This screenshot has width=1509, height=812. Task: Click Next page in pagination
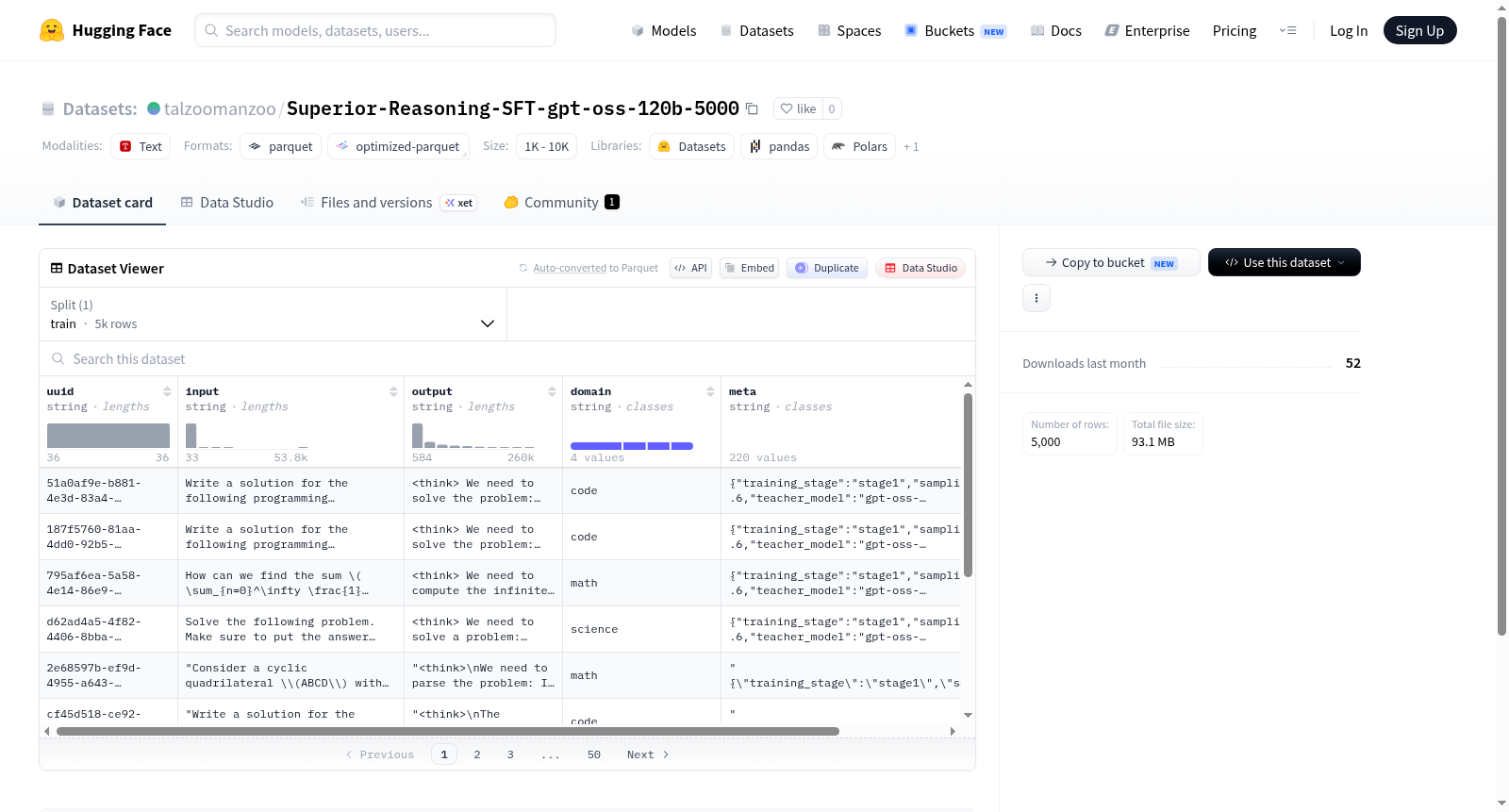point(648,754)
